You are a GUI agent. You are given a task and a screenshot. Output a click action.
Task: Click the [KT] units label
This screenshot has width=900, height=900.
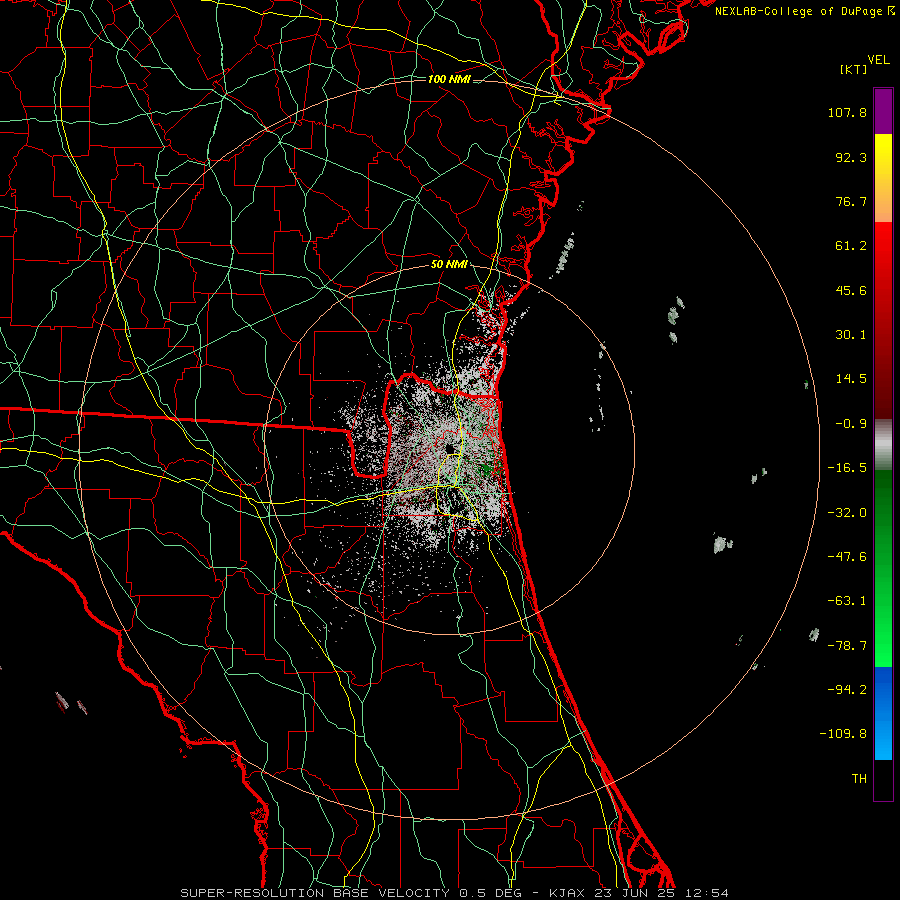point(853,69)
